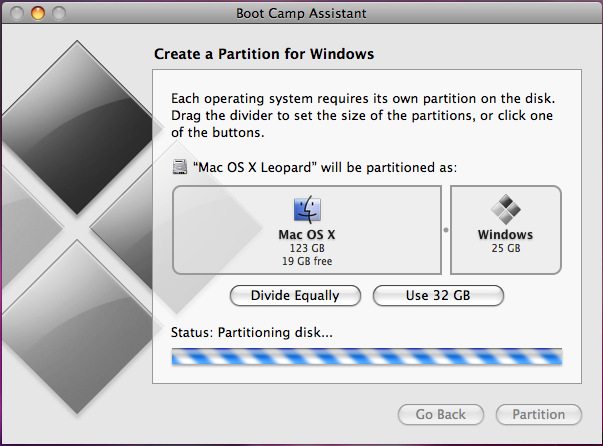This screenshot has height=446, width=603.
Task: Click the "19 GB free" label
Action: [306, 261]
